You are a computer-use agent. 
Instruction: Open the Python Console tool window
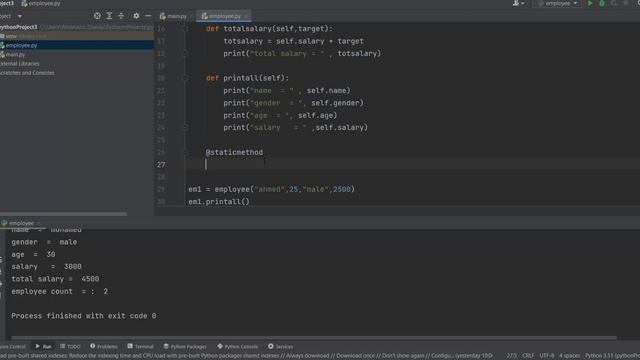(x=238, y=347)
